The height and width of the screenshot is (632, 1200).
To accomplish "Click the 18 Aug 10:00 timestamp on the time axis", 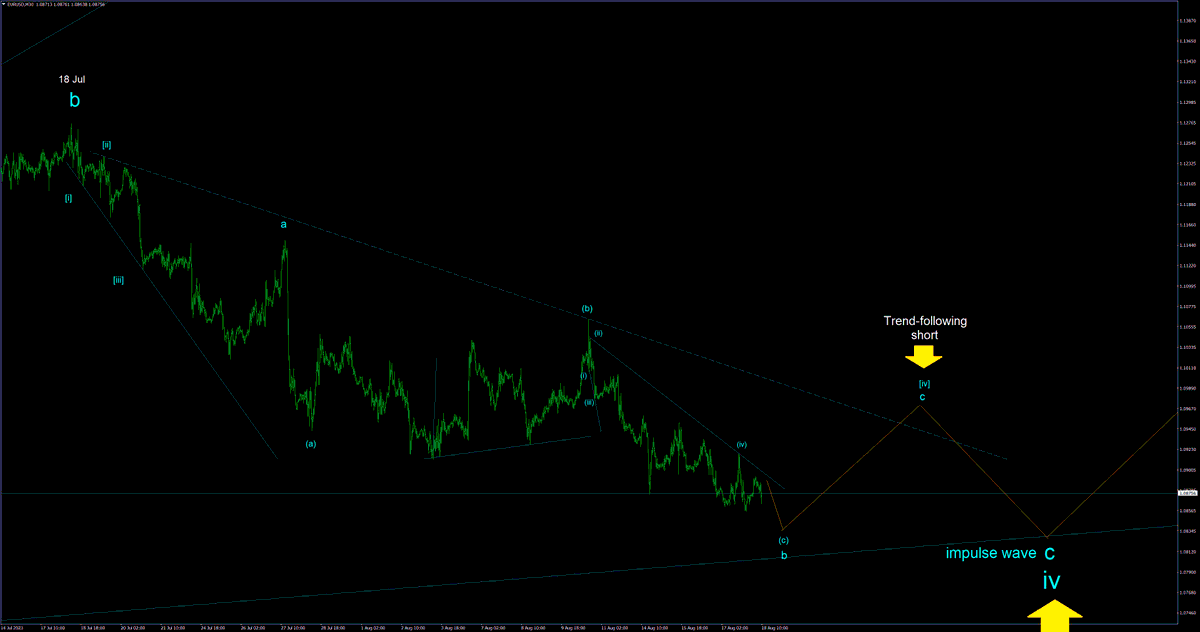I will point(775,626).
